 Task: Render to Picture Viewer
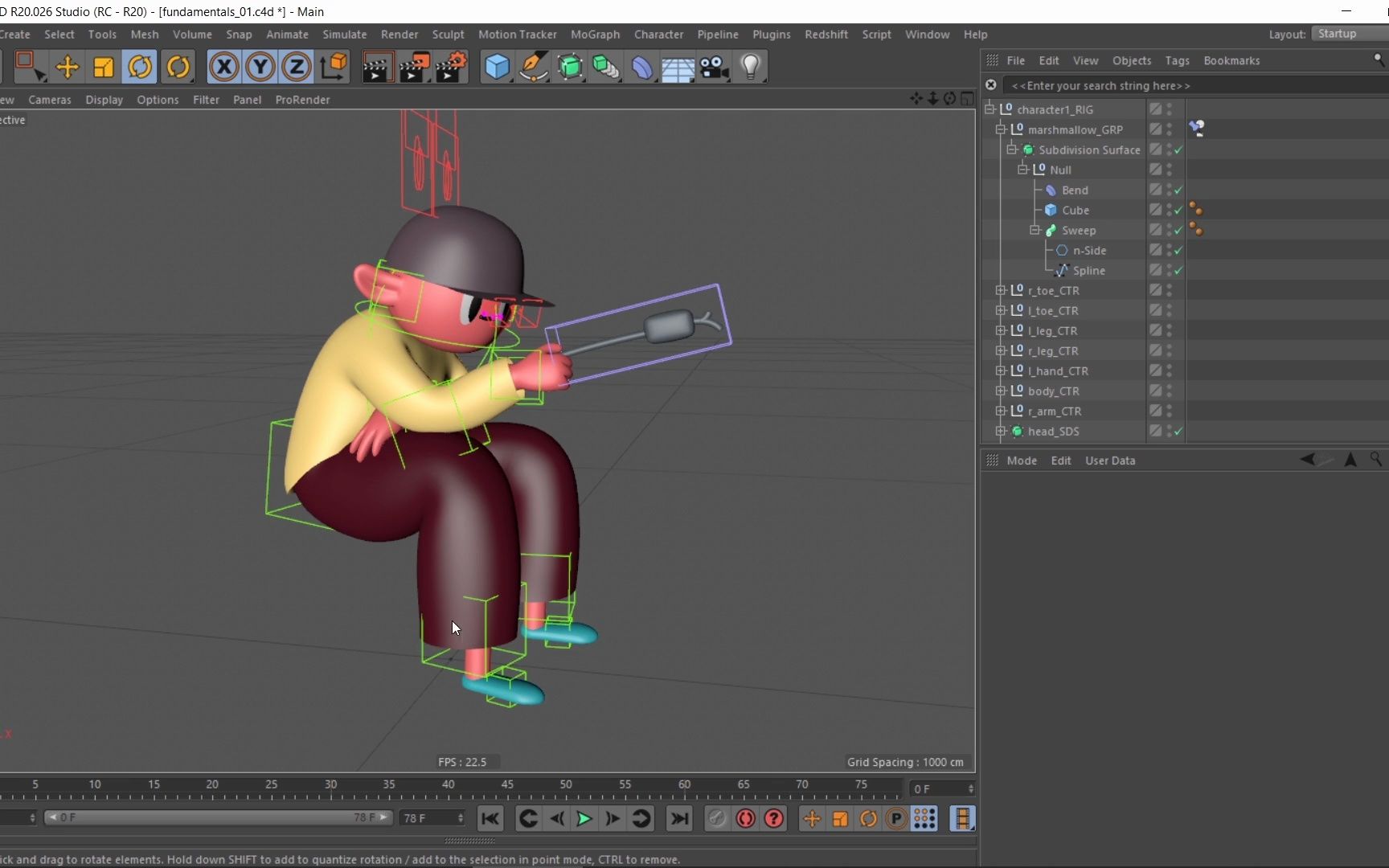pos(414,67)
